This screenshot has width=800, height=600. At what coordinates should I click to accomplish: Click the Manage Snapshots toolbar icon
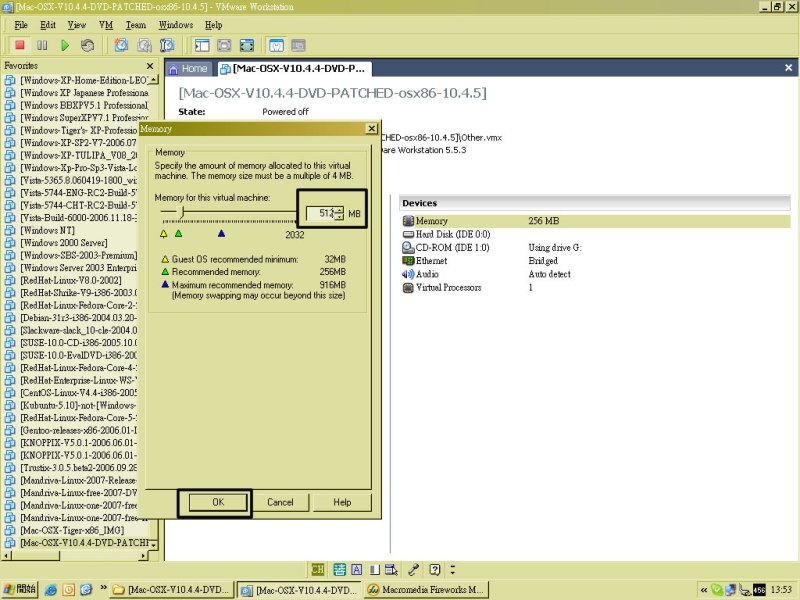click(x=167, y=45)
